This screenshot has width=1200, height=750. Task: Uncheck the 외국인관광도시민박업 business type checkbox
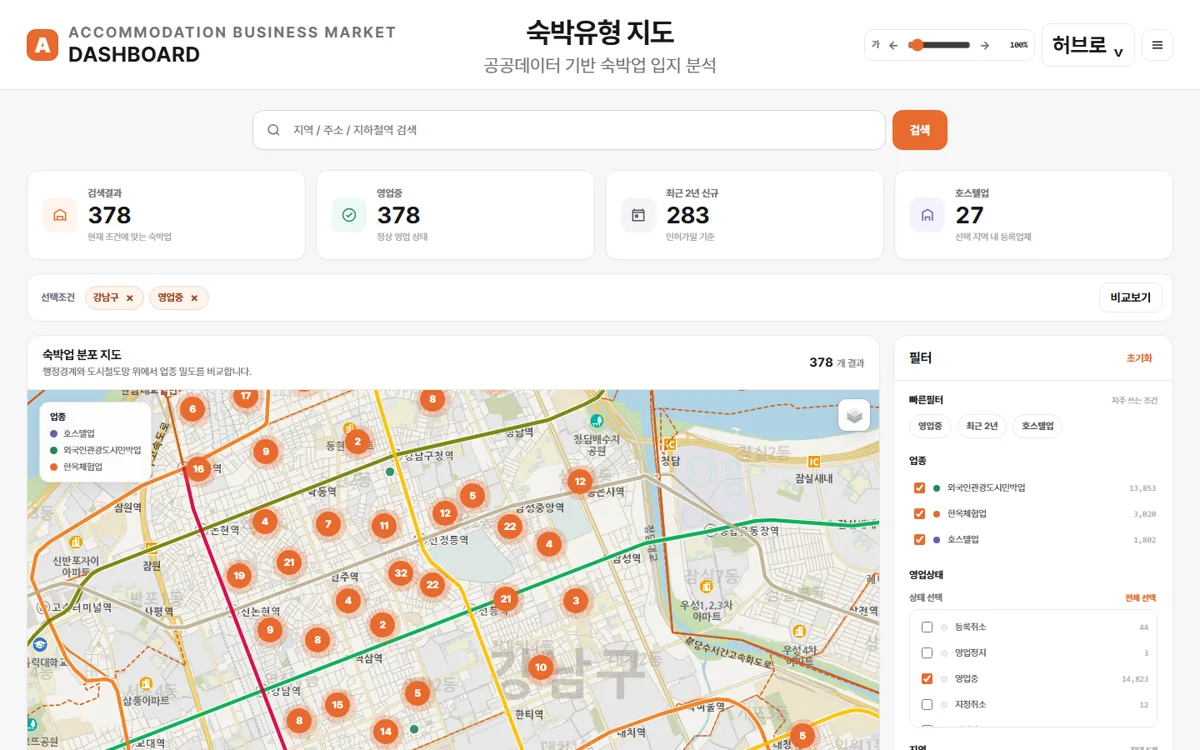click(919, 488)
